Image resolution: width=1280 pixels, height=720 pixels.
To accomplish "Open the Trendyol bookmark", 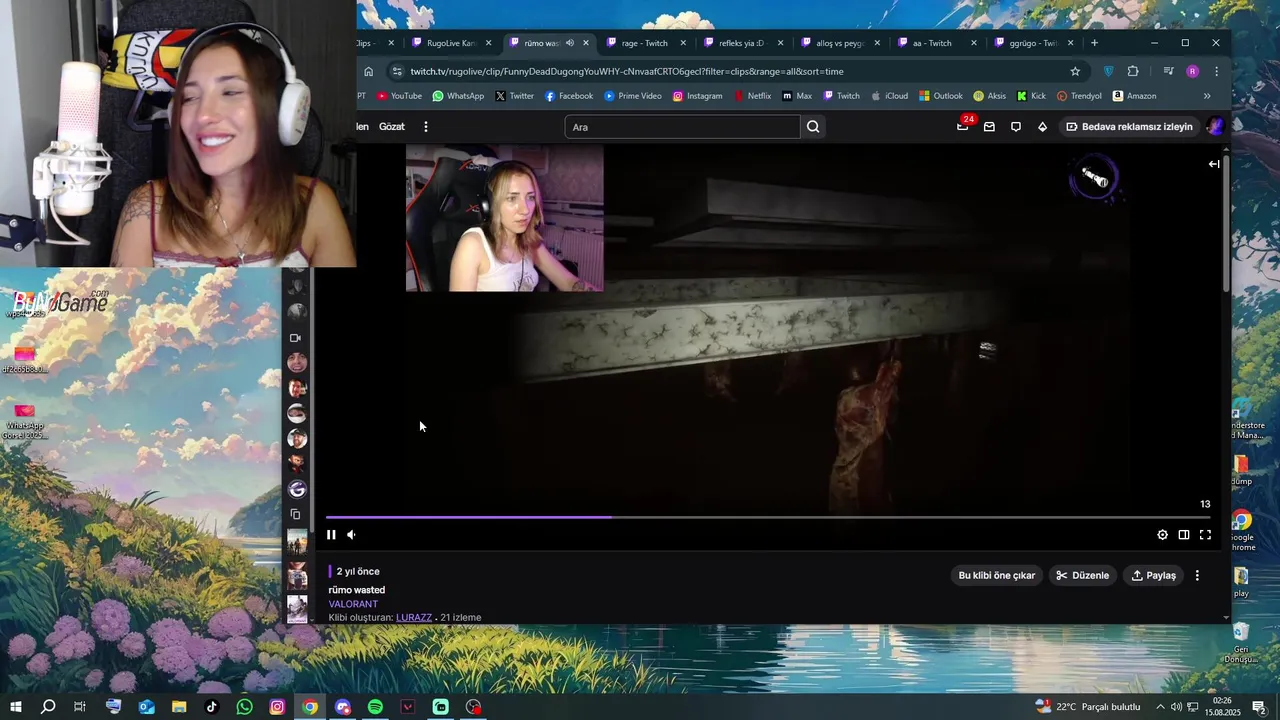I will tap(1079, 96).
